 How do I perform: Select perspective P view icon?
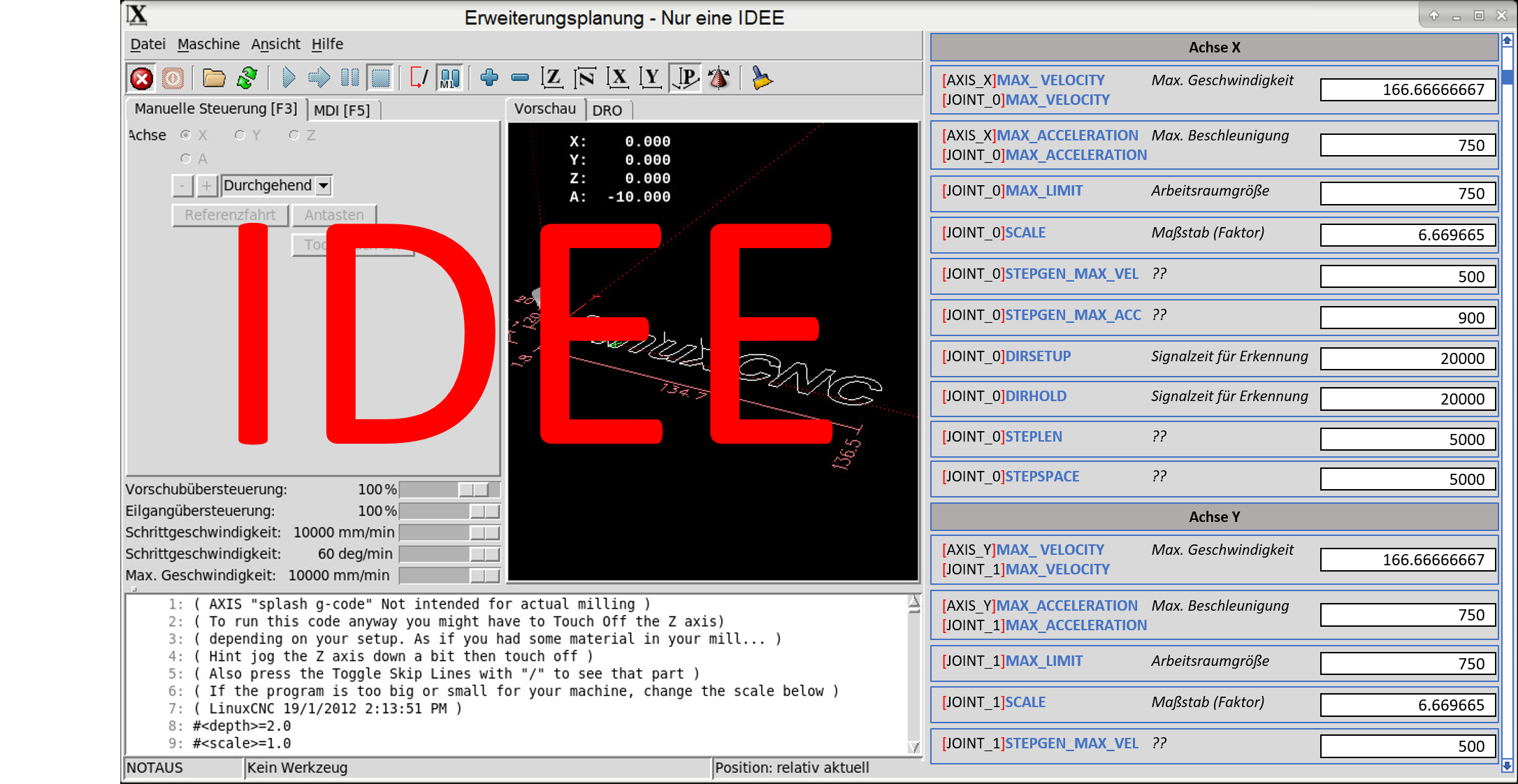click(x=686, y=78)
